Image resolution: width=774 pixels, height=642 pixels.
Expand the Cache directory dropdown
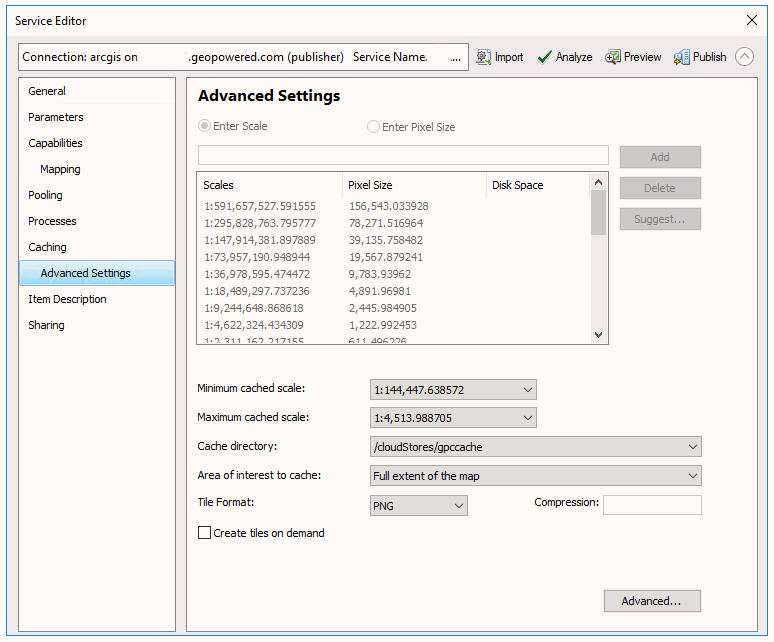tap(535, 447)
